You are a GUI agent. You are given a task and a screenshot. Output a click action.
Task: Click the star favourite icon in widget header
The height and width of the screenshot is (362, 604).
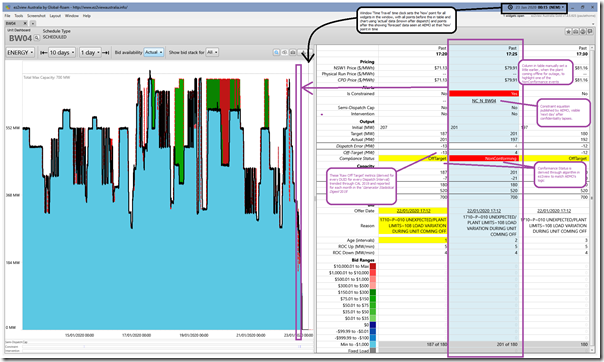tap(568, 32)
